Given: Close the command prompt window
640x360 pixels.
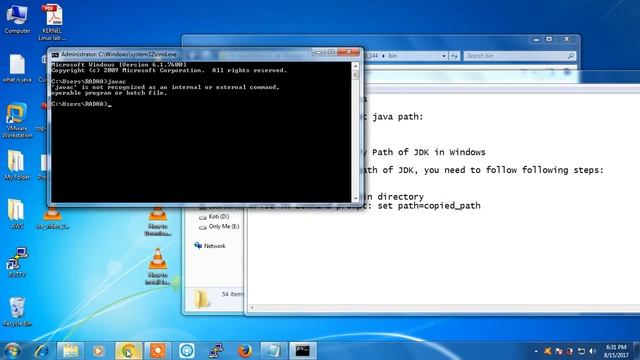Looking at the screenshot, I should [x=349, y=52].
